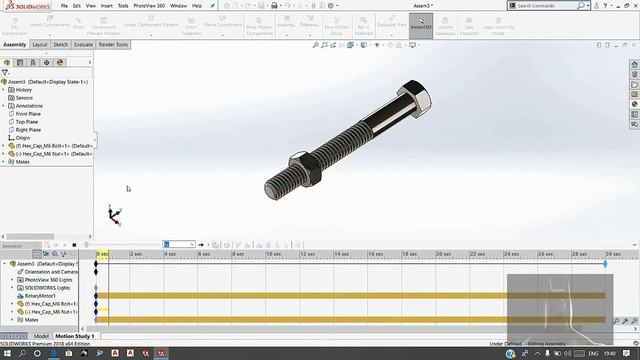Viewport: 640px width, 360px height.
Task: Open Custom Properties icon in task pane
Action: pyautogui.click(x=634, y=115)
